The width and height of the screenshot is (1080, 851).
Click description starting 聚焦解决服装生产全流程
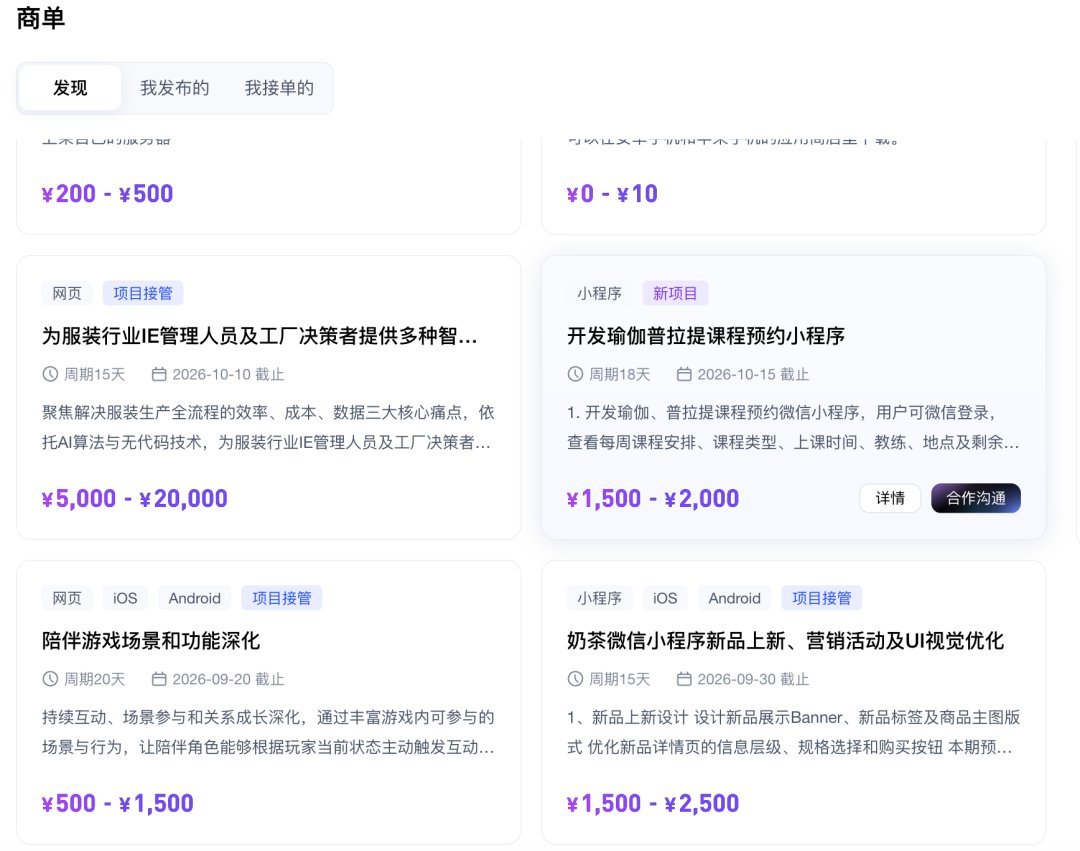tap(268, 428)
